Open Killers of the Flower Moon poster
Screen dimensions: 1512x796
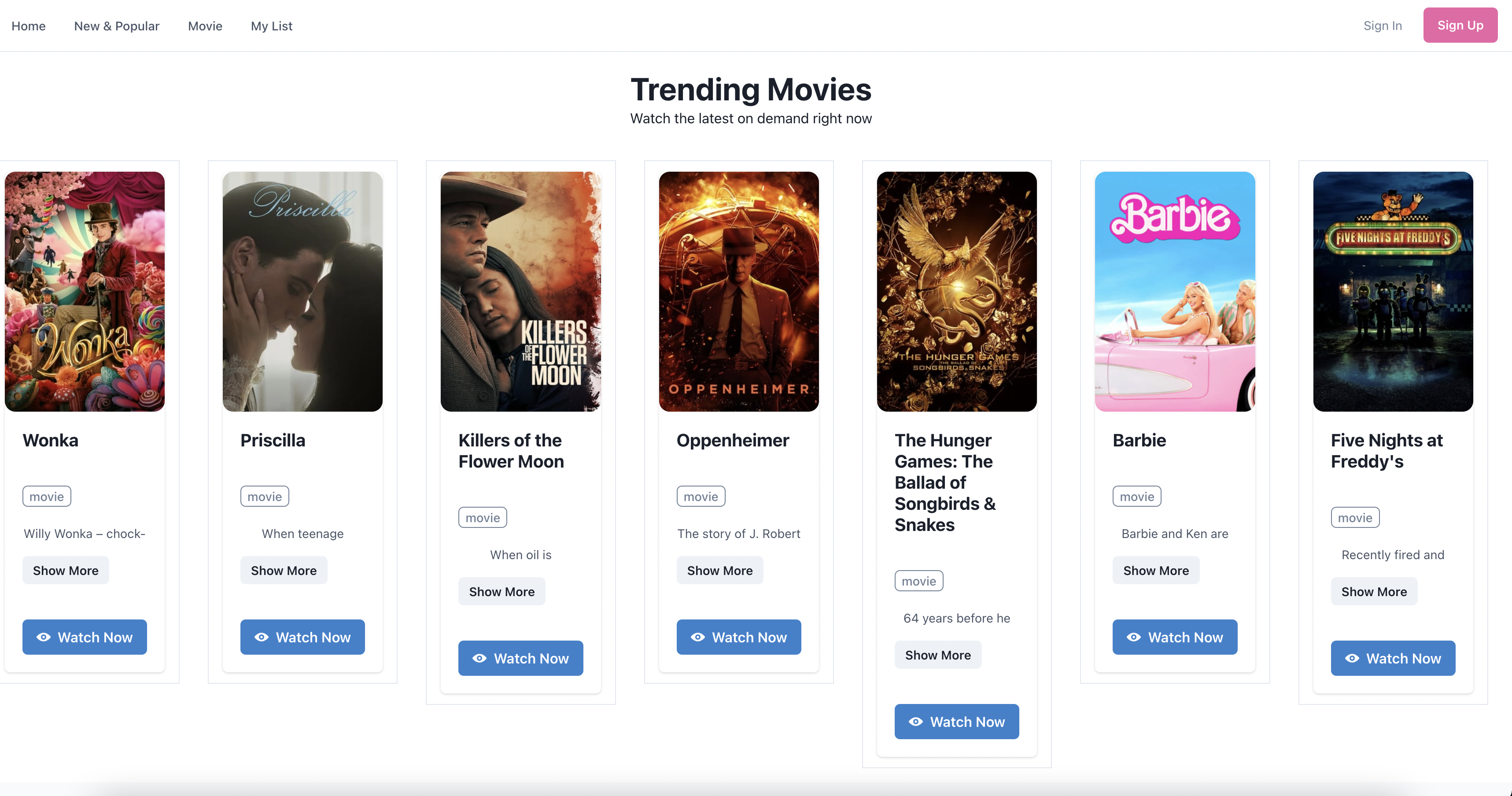pos(520,291)
